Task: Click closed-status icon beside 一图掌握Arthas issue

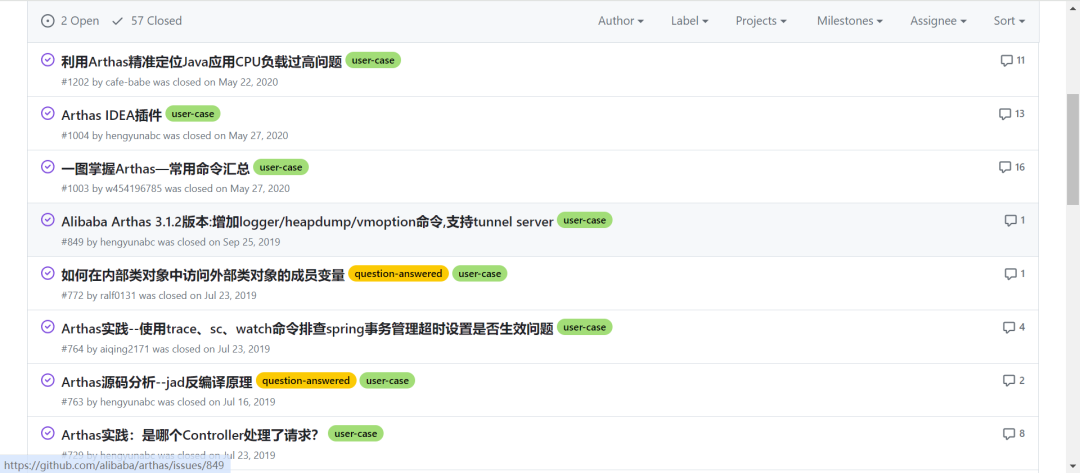Action: tap(47, 166)
